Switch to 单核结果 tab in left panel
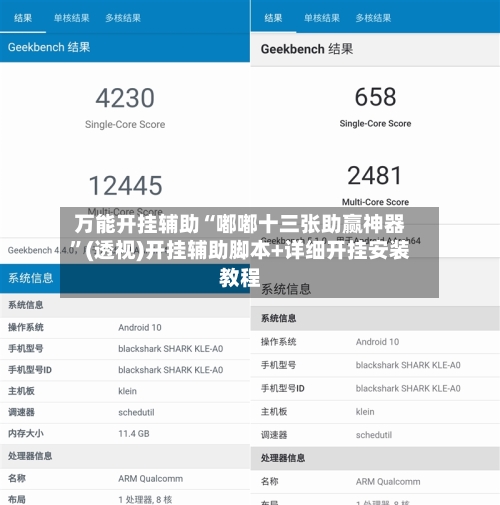The image size is (500, 505). [71, 18]
